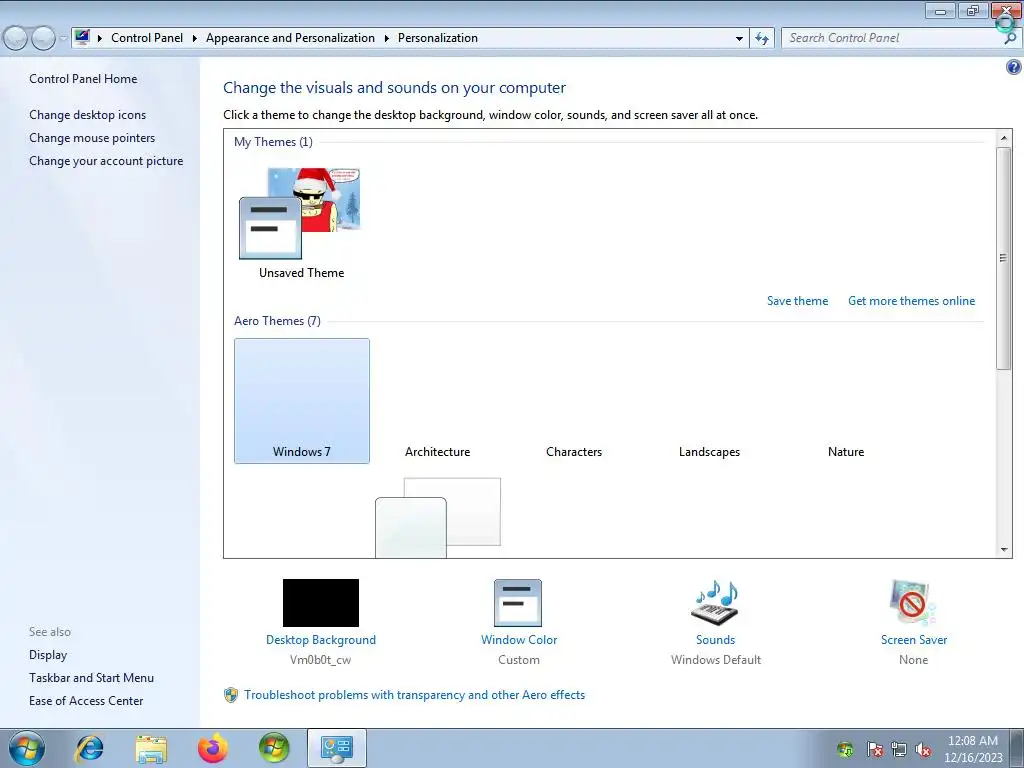Click the Sounds text link

click(715, 640)
